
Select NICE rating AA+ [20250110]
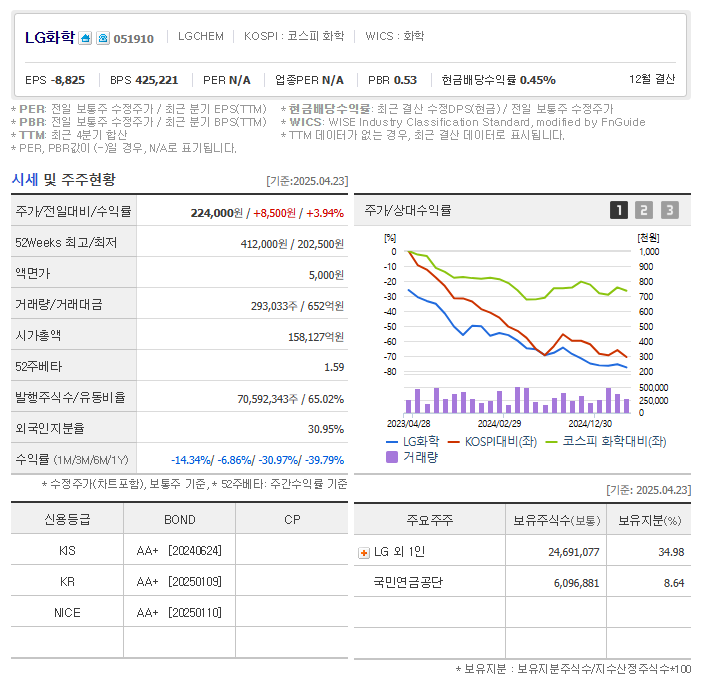coord(179,613)
